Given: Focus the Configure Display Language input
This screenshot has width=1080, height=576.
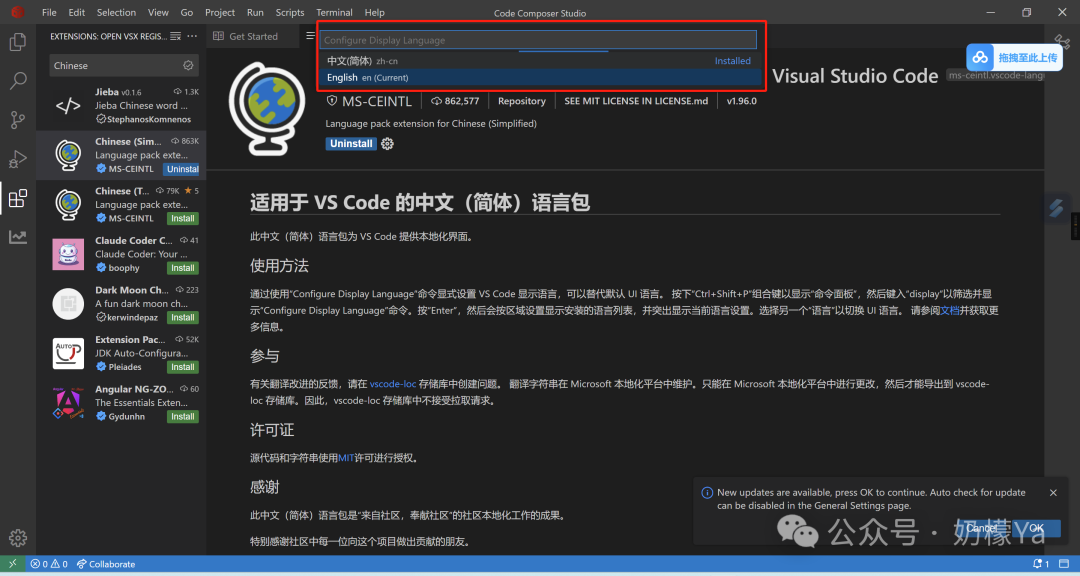Looking at the screenshot, I should pyautogui.click(x=538, y=40).
